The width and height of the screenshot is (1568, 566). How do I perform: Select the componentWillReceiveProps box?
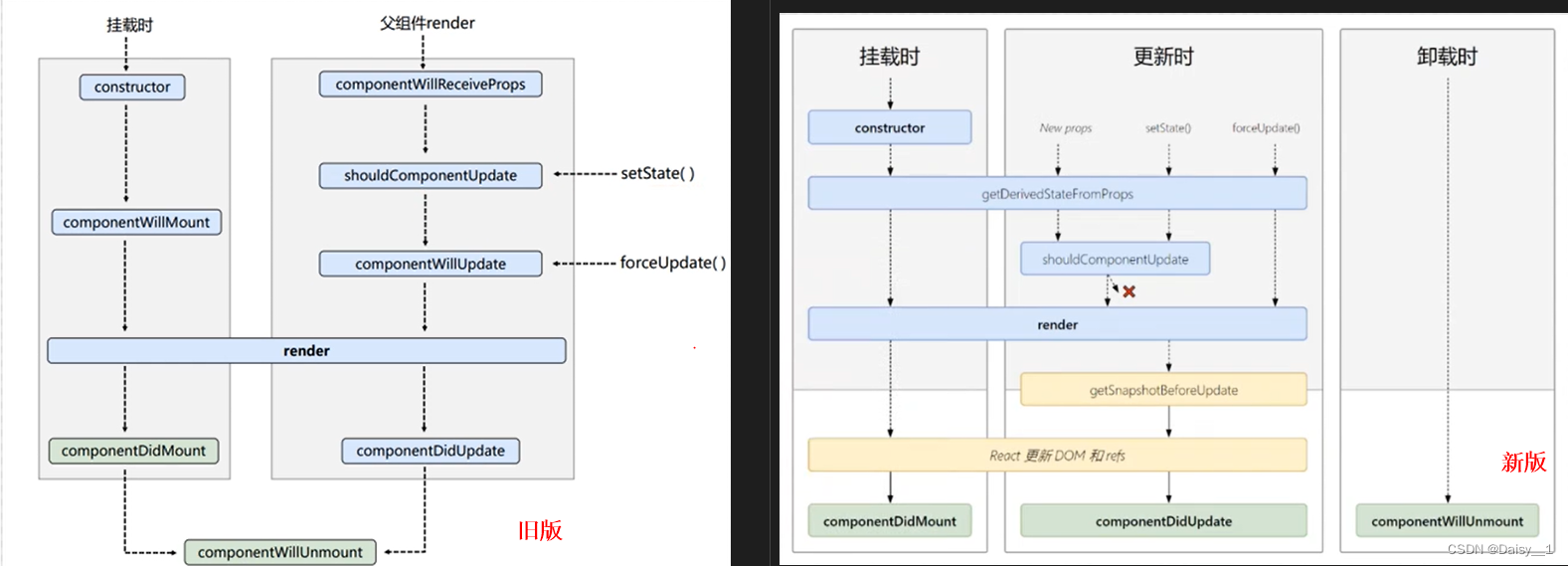point(431,84)
